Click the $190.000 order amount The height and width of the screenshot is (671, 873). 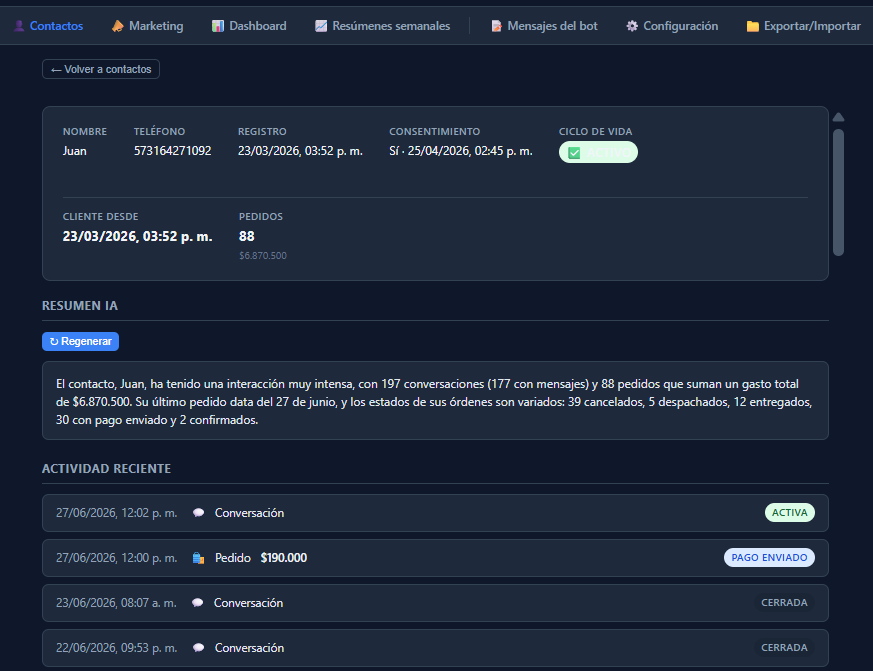tap(284, 558)
